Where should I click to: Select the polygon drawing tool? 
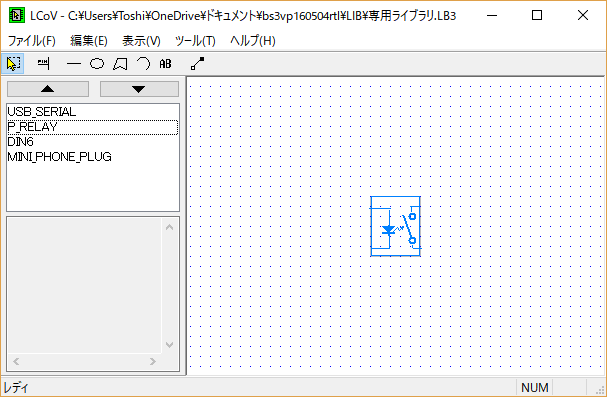[120, 64]
